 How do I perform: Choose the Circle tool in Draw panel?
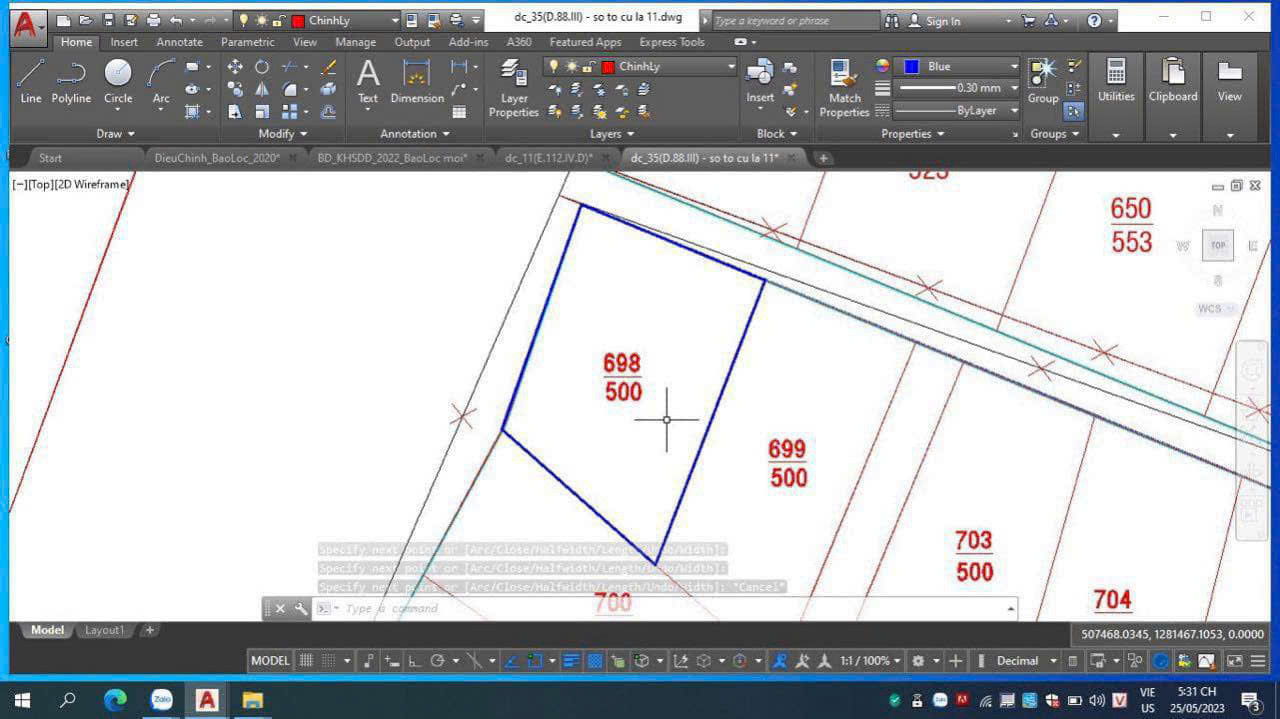point(118,80)
